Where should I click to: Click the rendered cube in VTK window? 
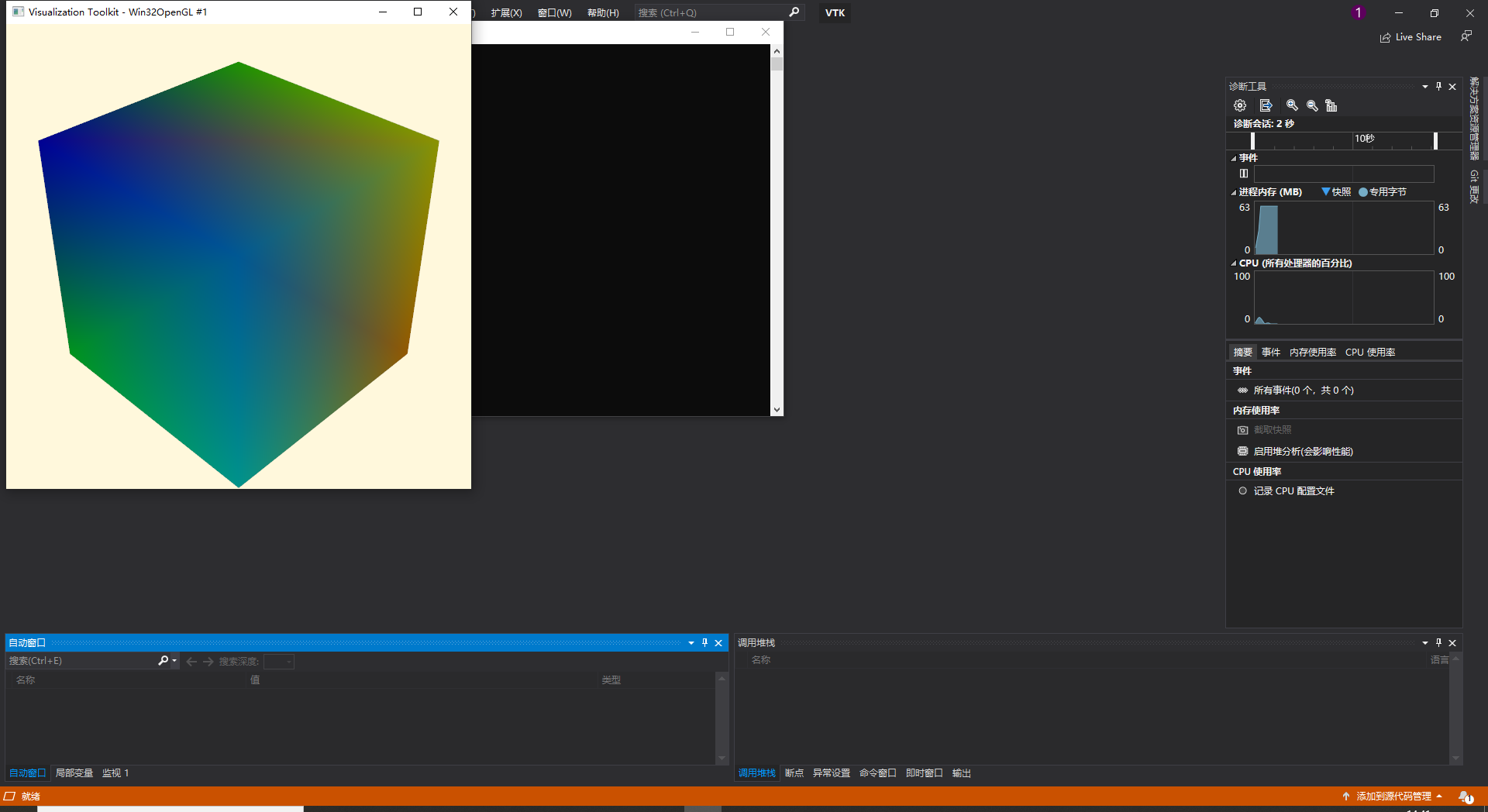(x=239, y=274)
